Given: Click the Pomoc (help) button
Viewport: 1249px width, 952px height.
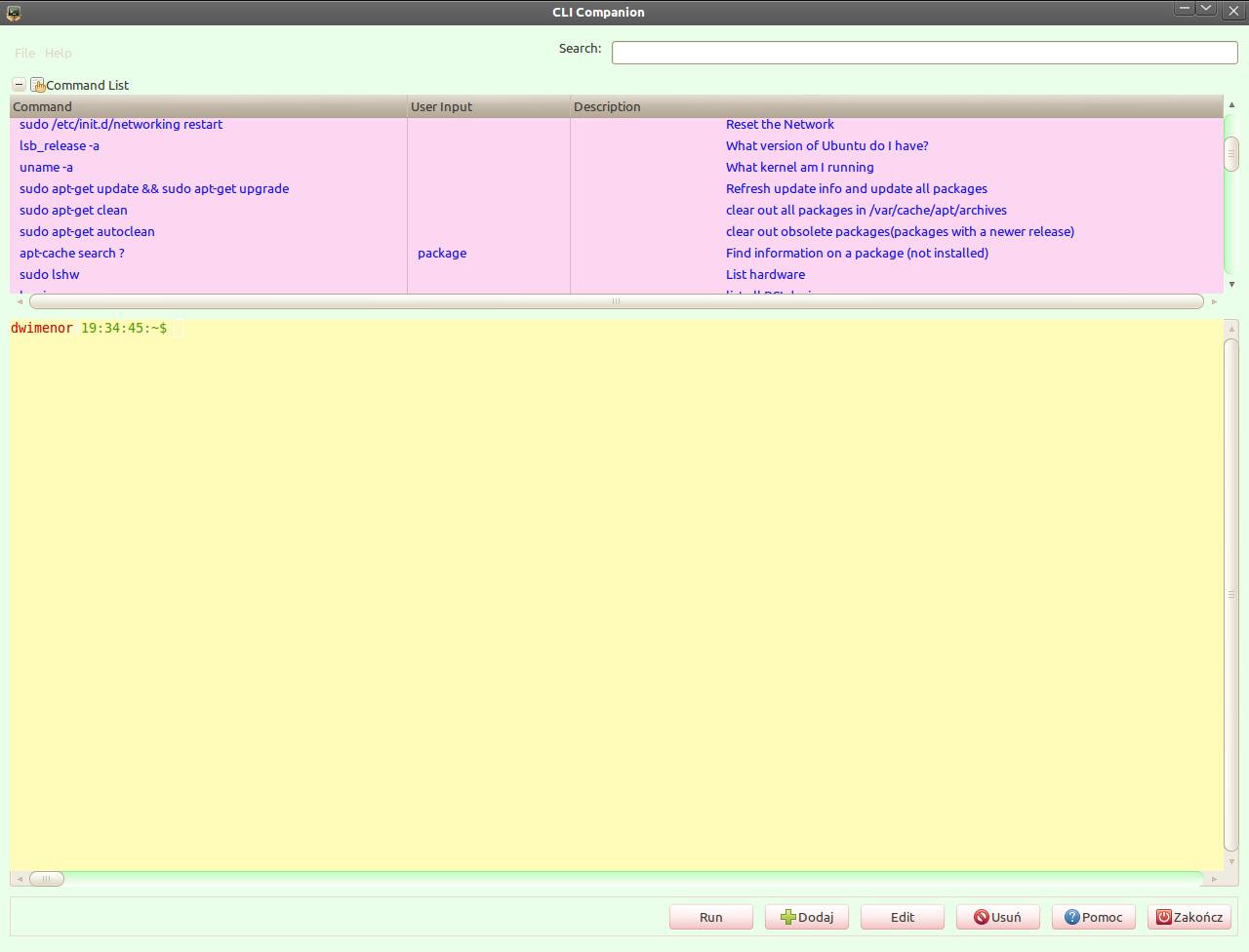Looking at the screenshot, I should point(1094,917).
